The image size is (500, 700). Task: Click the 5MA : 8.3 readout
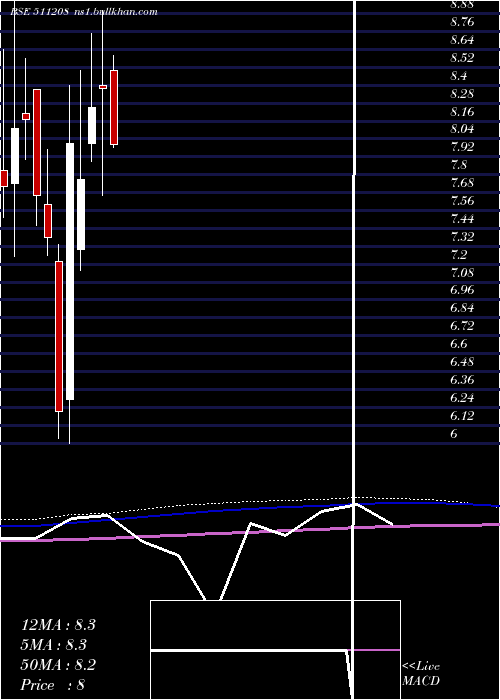tap(54, 645)
